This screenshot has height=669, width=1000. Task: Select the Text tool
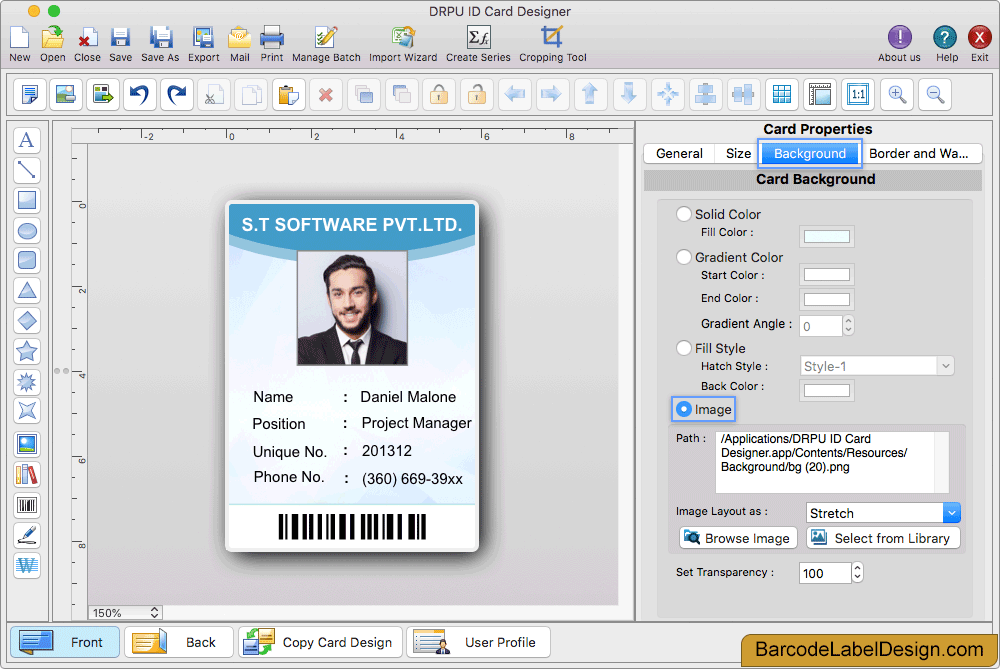(x=27, y=140)
